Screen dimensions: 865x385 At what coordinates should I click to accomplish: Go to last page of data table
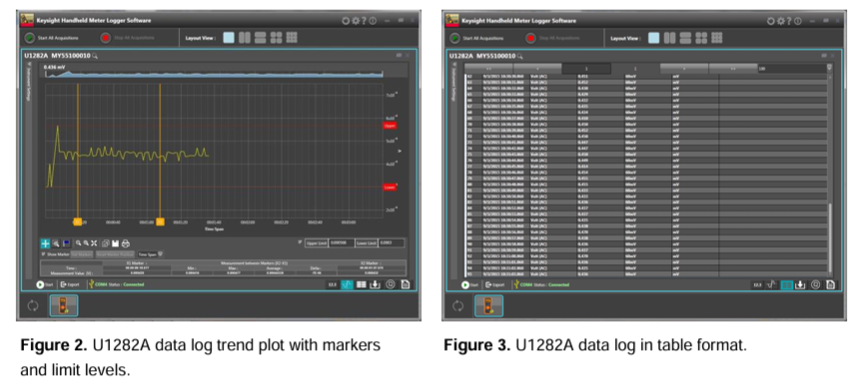point(733,68)
